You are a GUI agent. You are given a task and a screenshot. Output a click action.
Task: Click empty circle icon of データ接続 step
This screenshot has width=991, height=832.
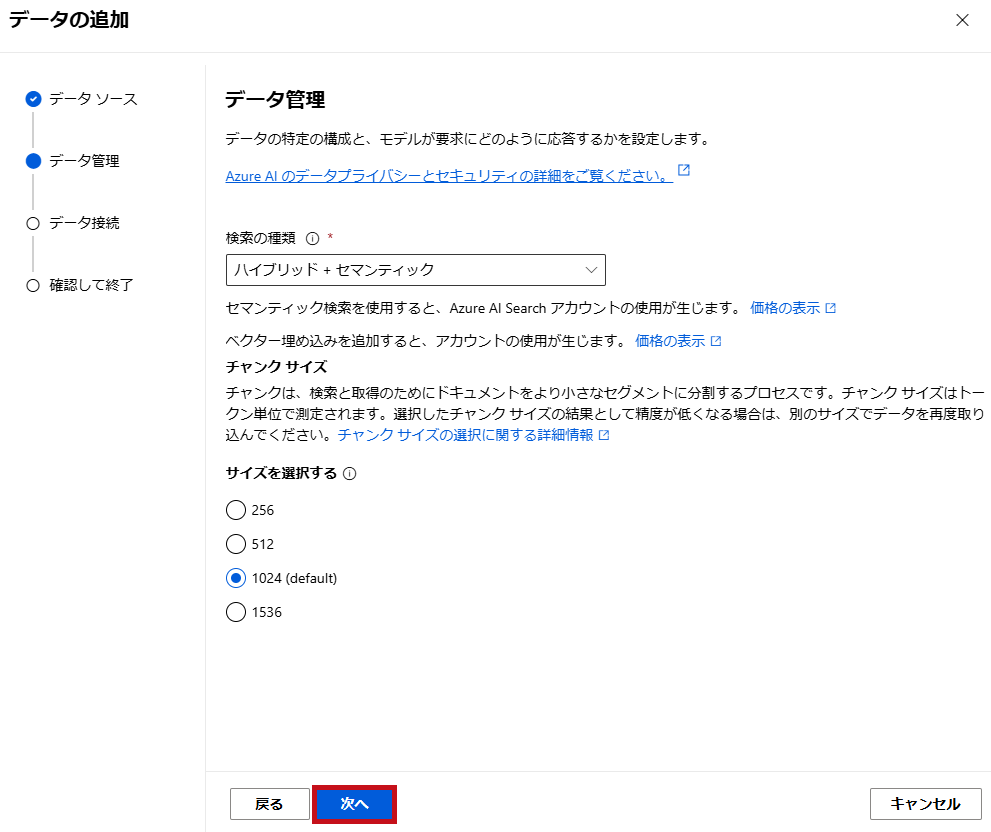(x=33, y=223)
